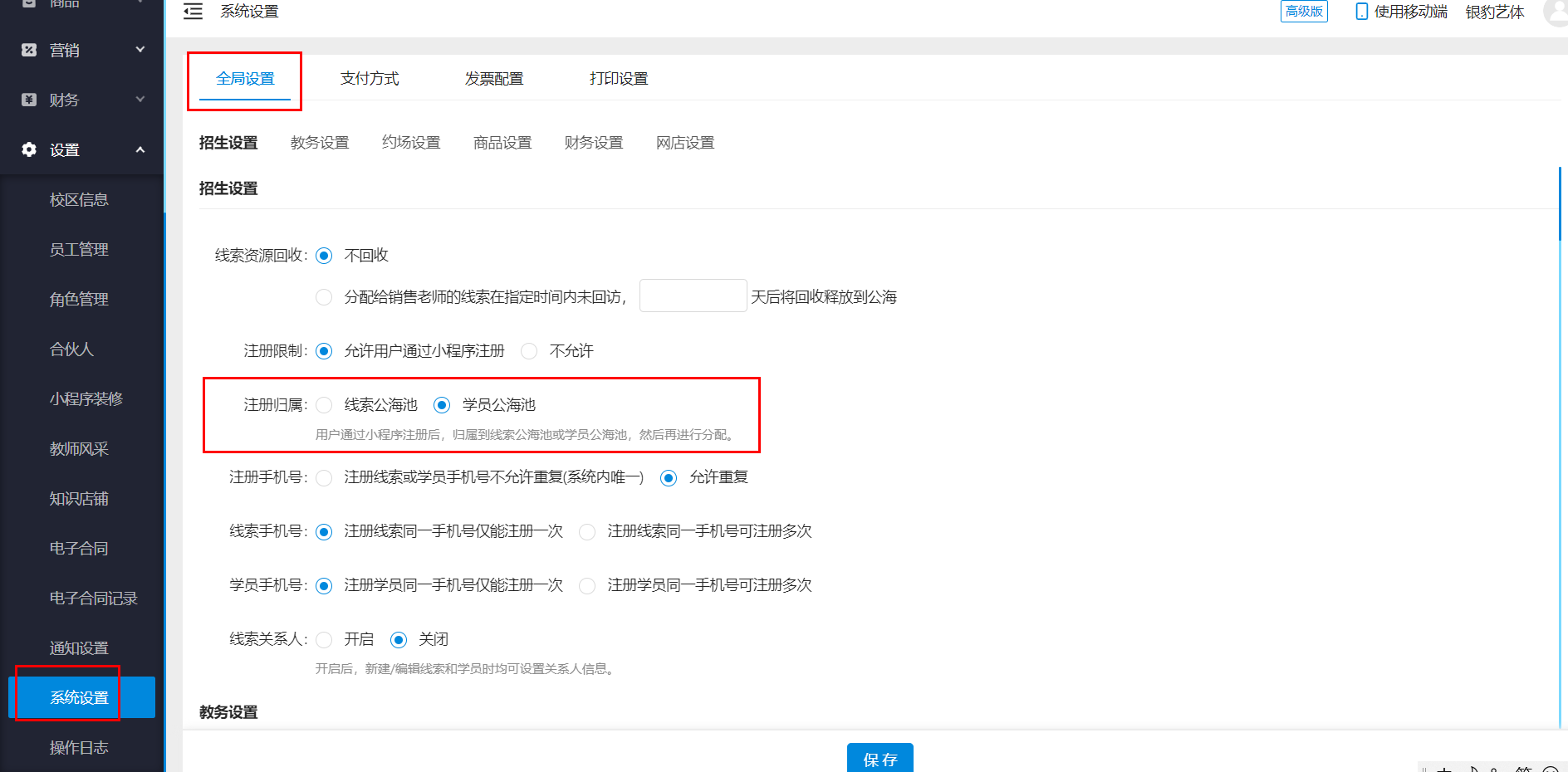Select 不允许 under 注册限制
Screen dimensions: 1568x772
(529, 351)
